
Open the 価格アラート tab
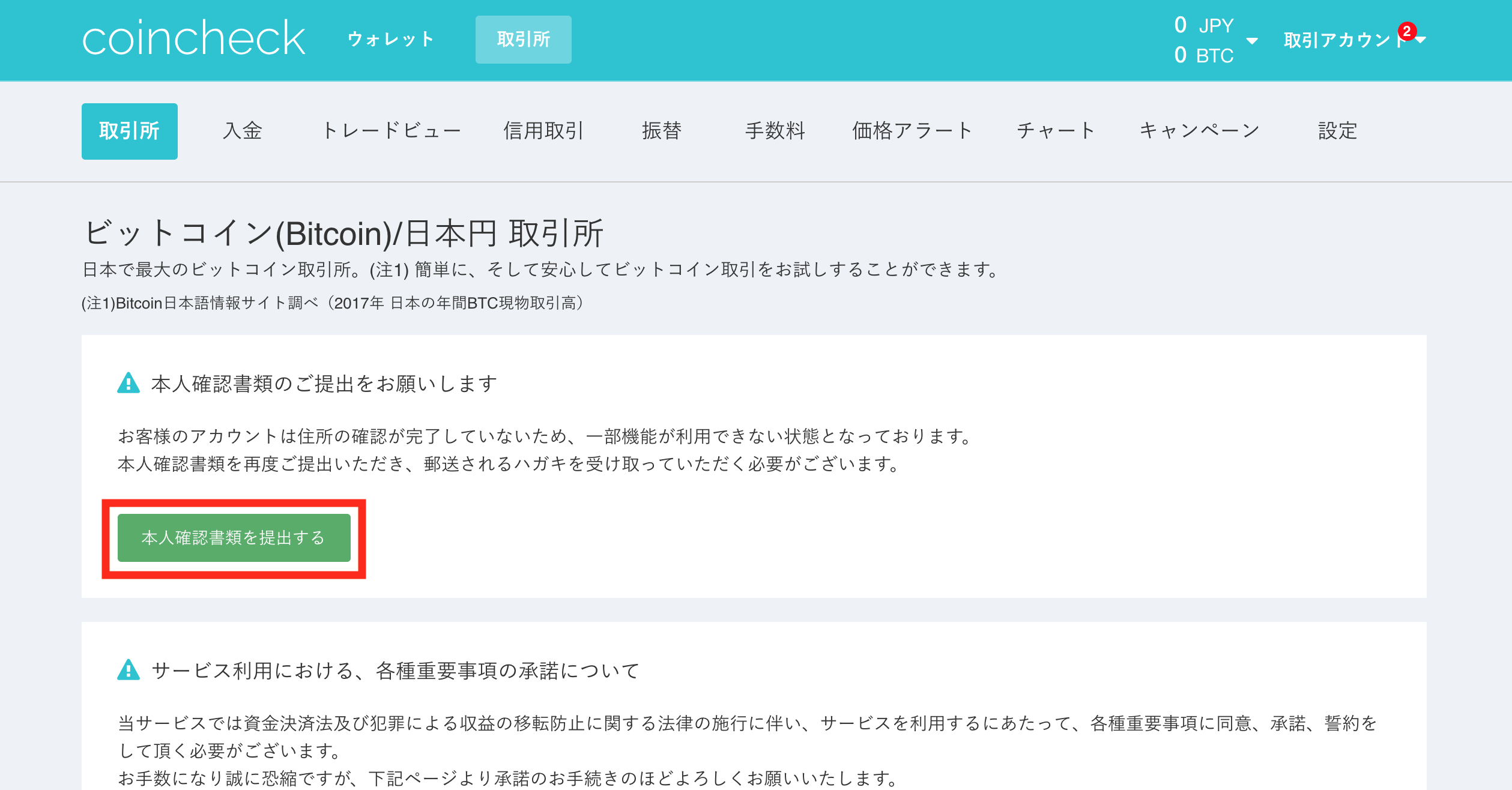coord(912,130)
